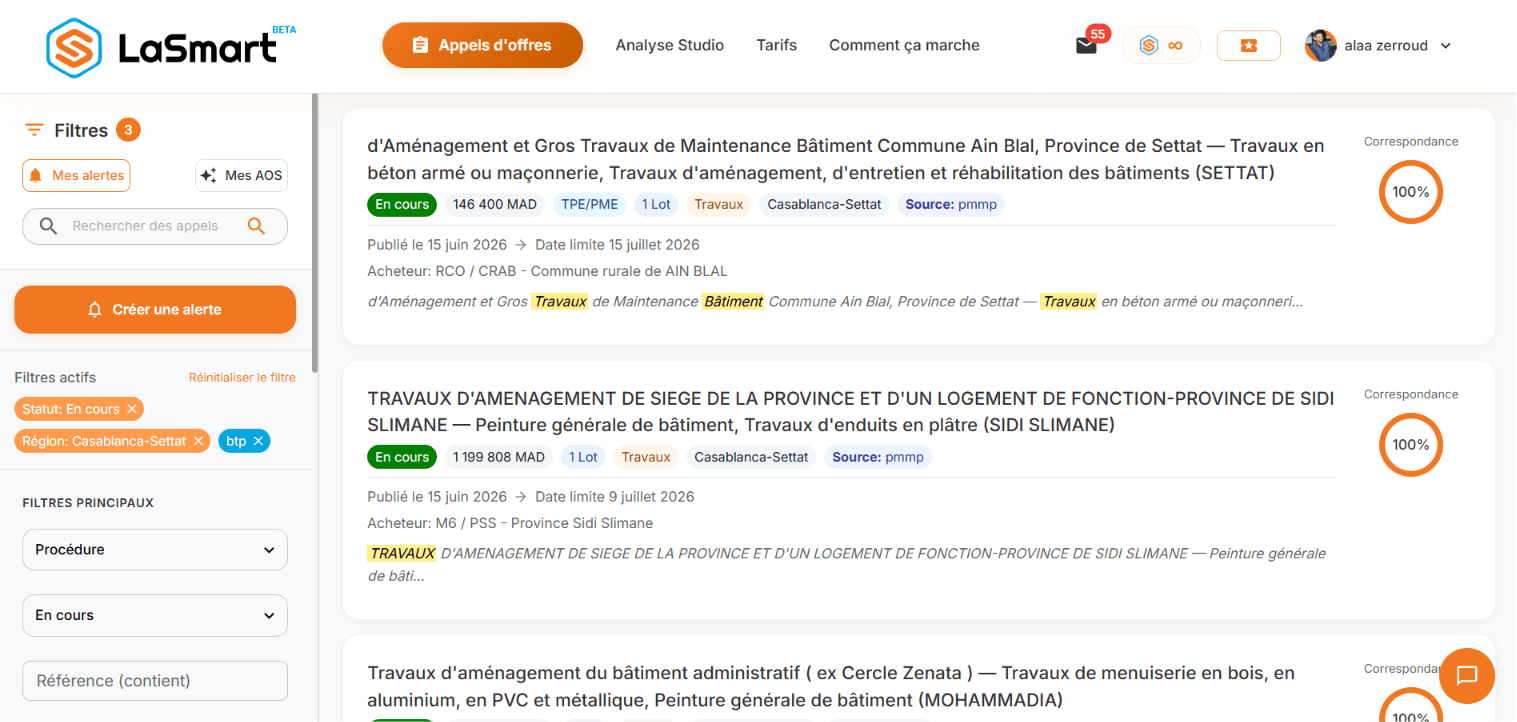Click the Référence (contient) input
Image resolution: width=1517 pixels, height=722 pixels.
[155, 681]
